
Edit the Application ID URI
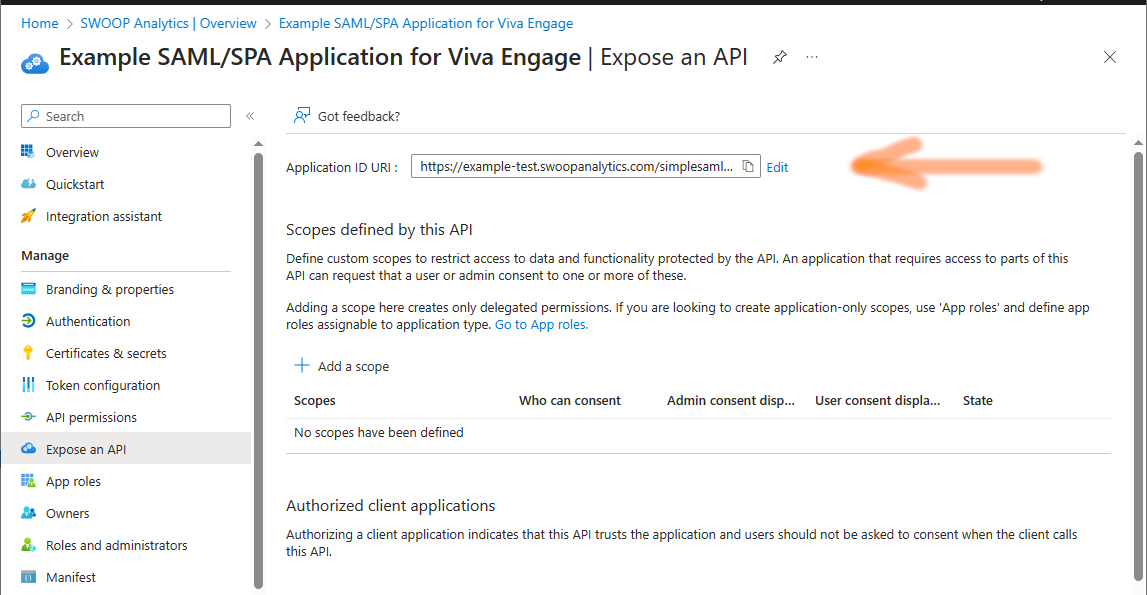coord(777,167)
